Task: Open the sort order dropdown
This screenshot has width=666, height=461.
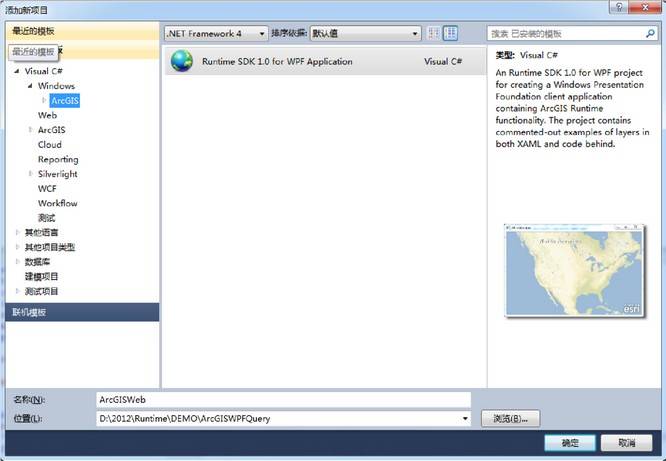Action: (x=365, y=33)
